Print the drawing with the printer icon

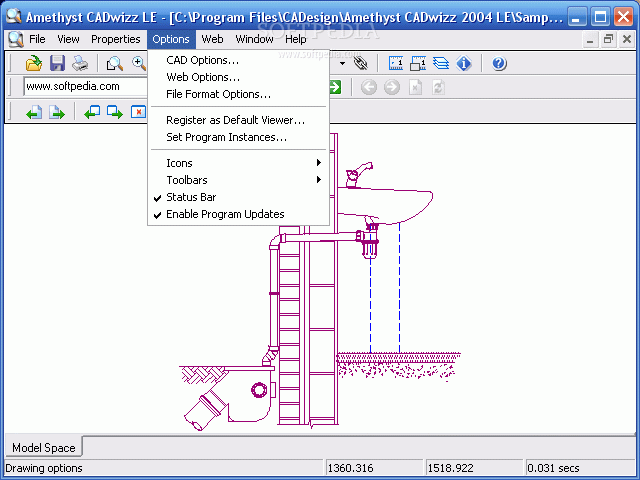point(80,63)
